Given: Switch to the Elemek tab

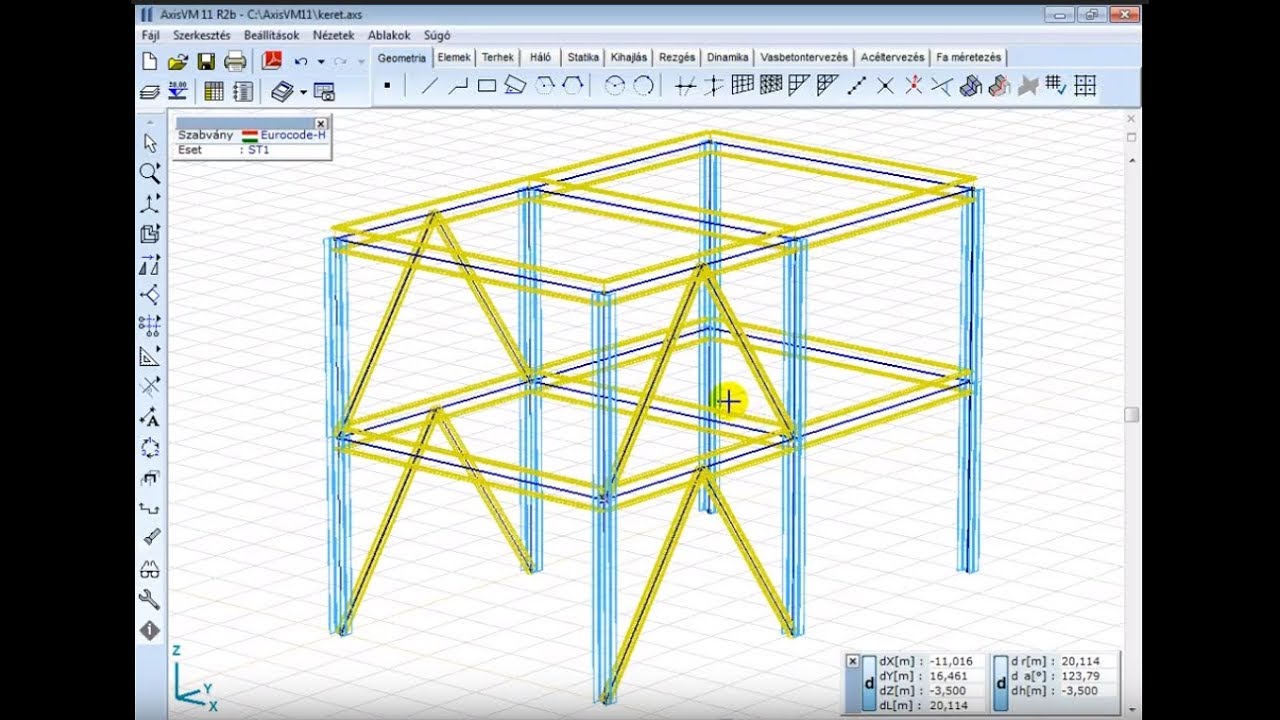Looking at the screenshot, I should (x=454, y=57).
